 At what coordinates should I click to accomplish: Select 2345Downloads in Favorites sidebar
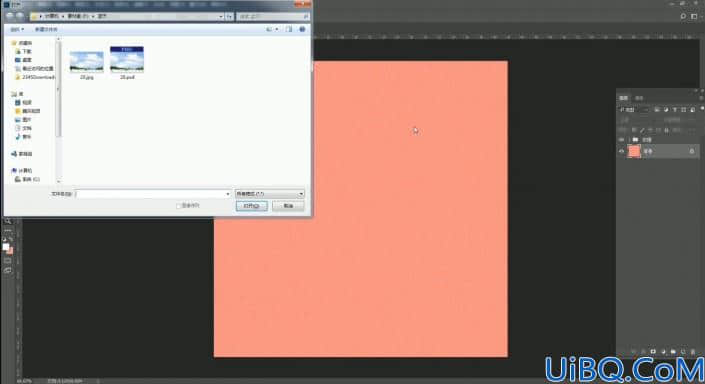coord(35,77)
